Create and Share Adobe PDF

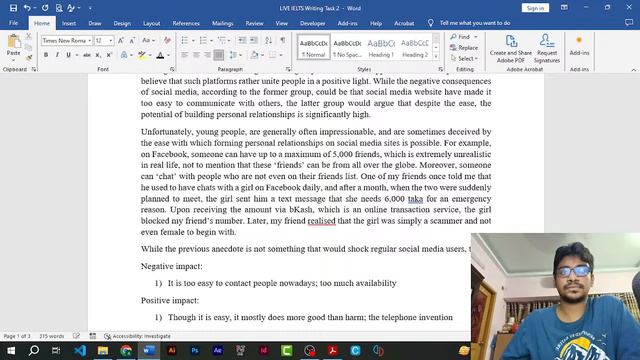tap(511, 49)
